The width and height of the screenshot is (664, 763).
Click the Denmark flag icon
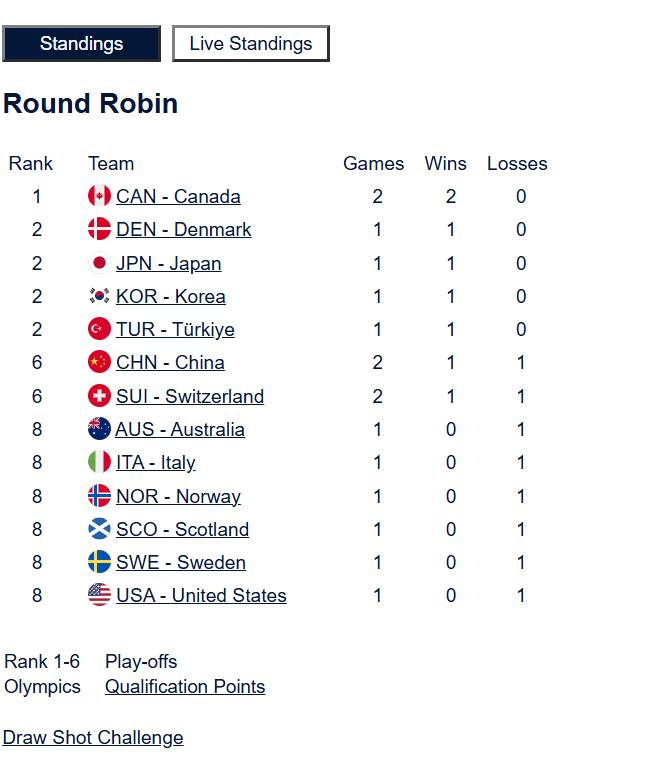(x=99, y=229)
